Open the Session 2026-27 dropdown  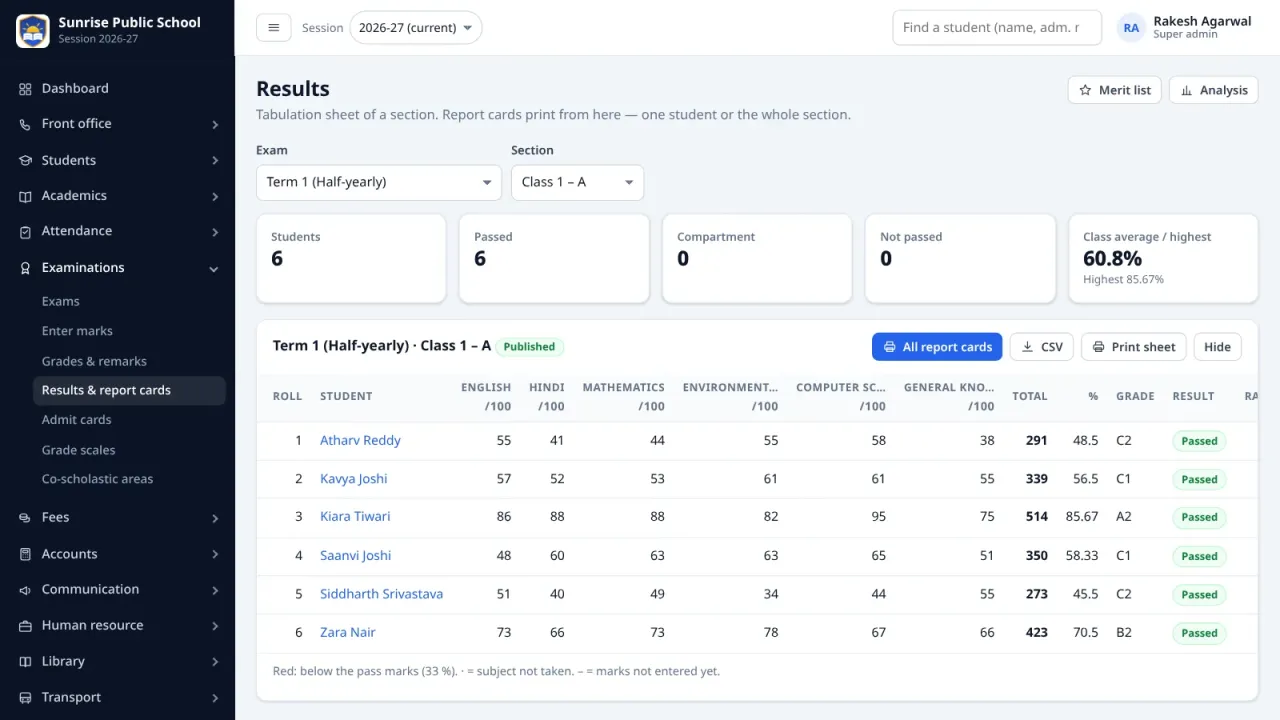(415, 28)
